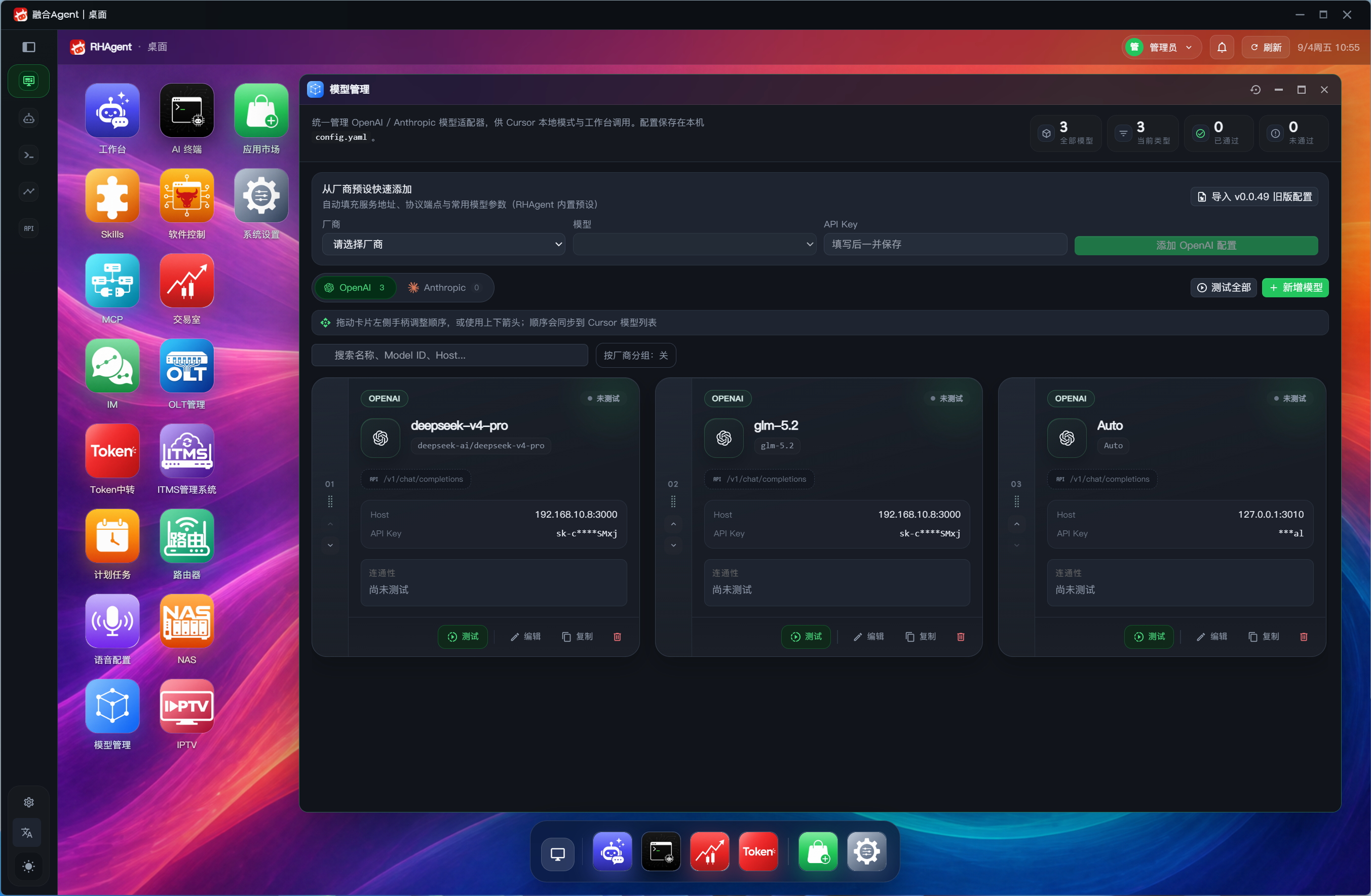Launch the IPTV desktop icon

(x=186, y=707)
